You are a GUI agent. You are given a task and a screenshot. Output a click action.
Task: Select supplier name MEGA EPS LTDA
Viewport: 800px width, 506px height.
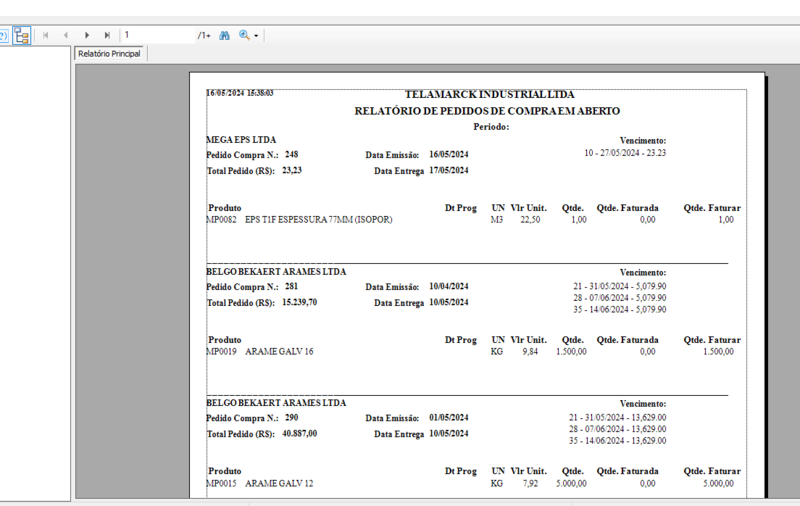point(241,140)
